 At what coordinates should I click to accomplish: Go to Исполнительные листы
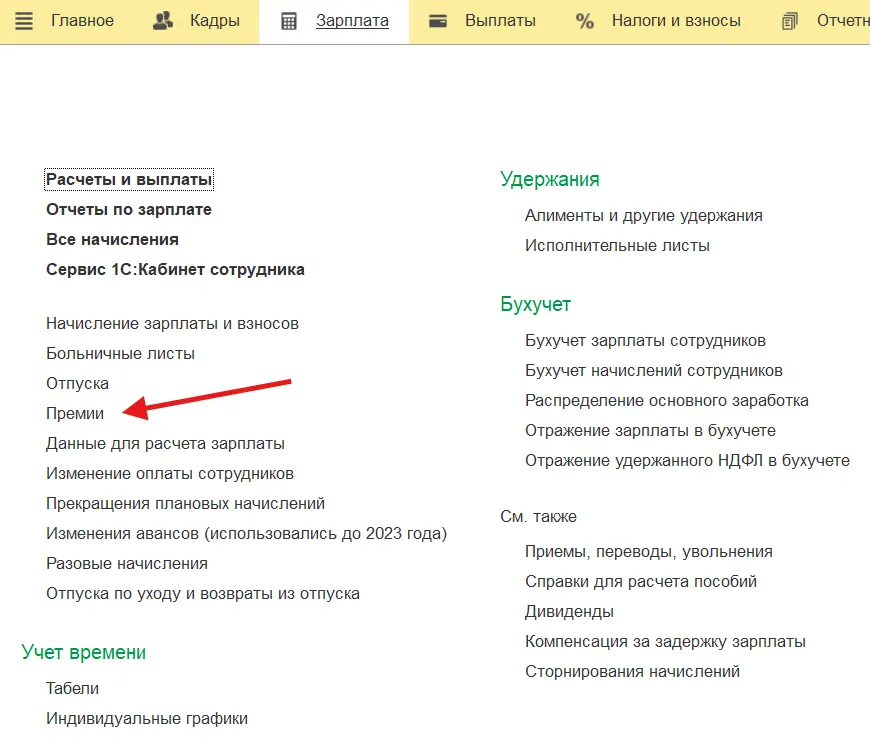617,245
